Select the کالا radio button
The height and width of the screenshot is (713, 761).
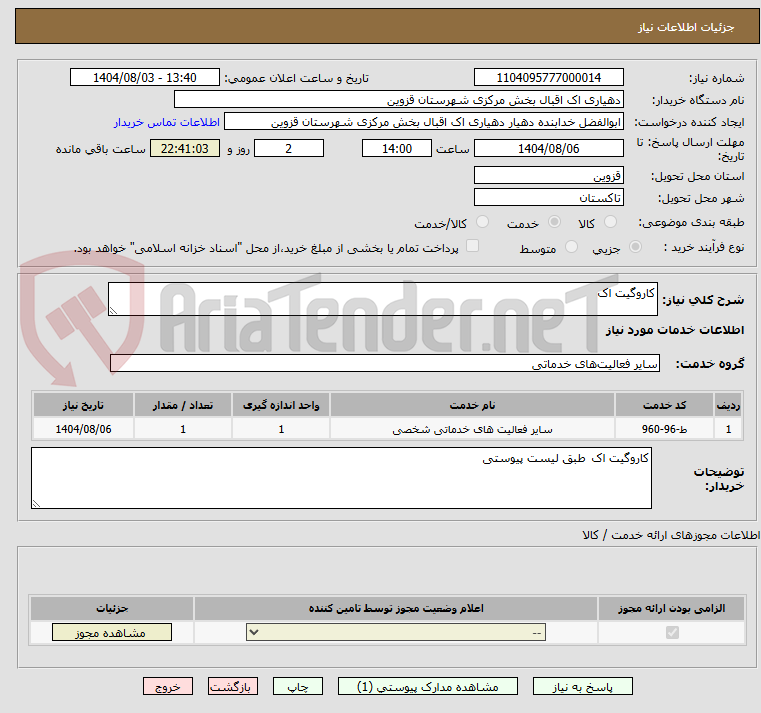point(610,222)
